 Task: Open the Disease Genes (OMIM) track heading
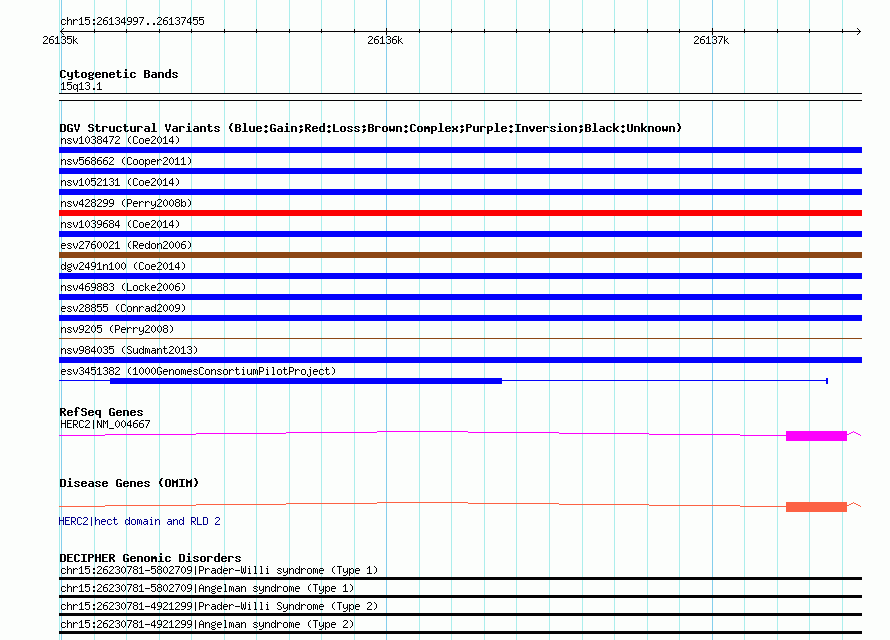128,483
